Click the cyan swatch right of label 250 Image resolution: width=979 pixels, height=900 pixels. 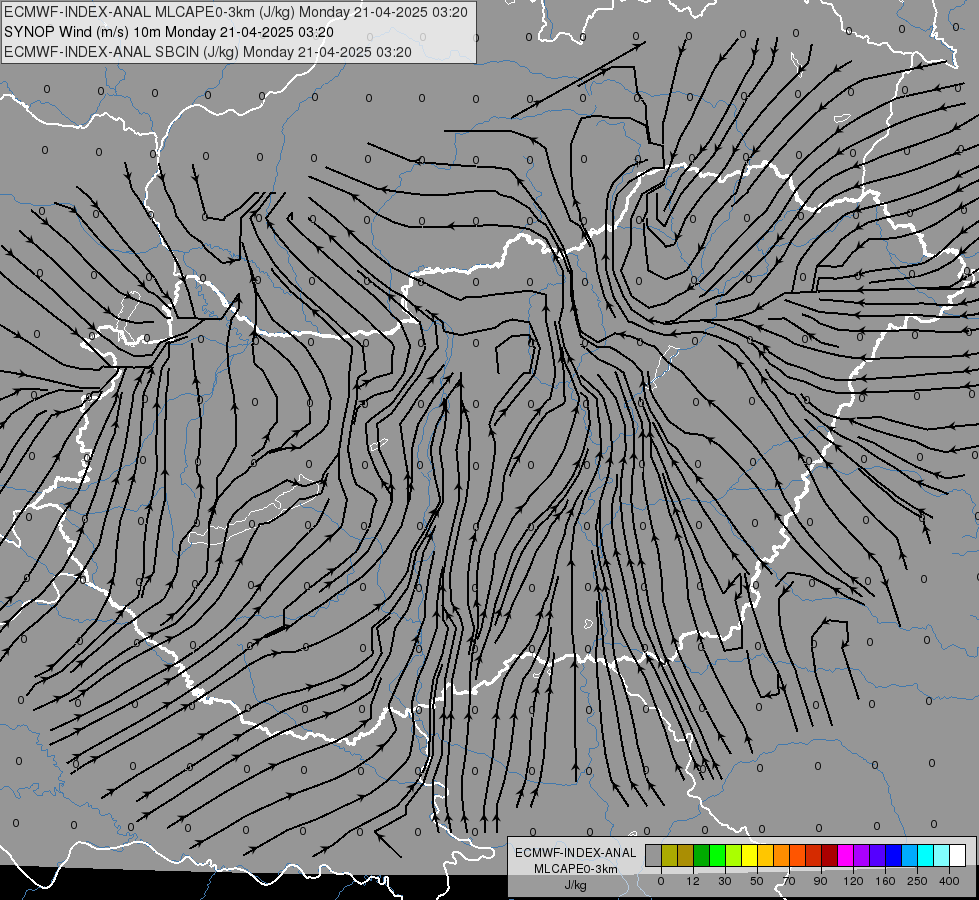click(x=926, y=855)
